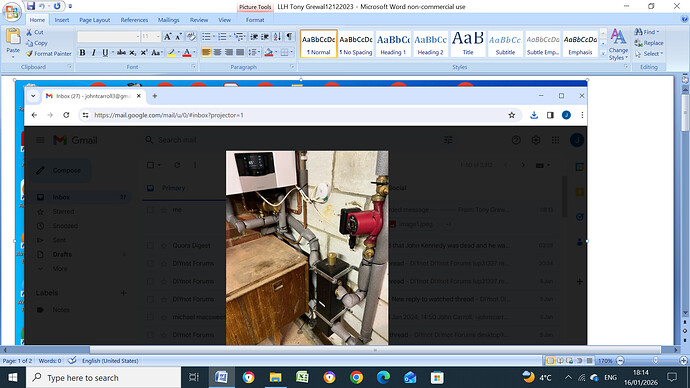
Task: Toggle Strikethrough text formatting
Action: pos(121,53)
